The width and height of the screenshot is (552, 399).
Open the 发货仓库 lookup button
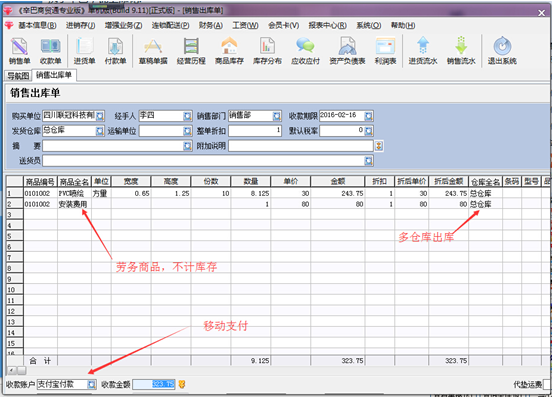100,131
